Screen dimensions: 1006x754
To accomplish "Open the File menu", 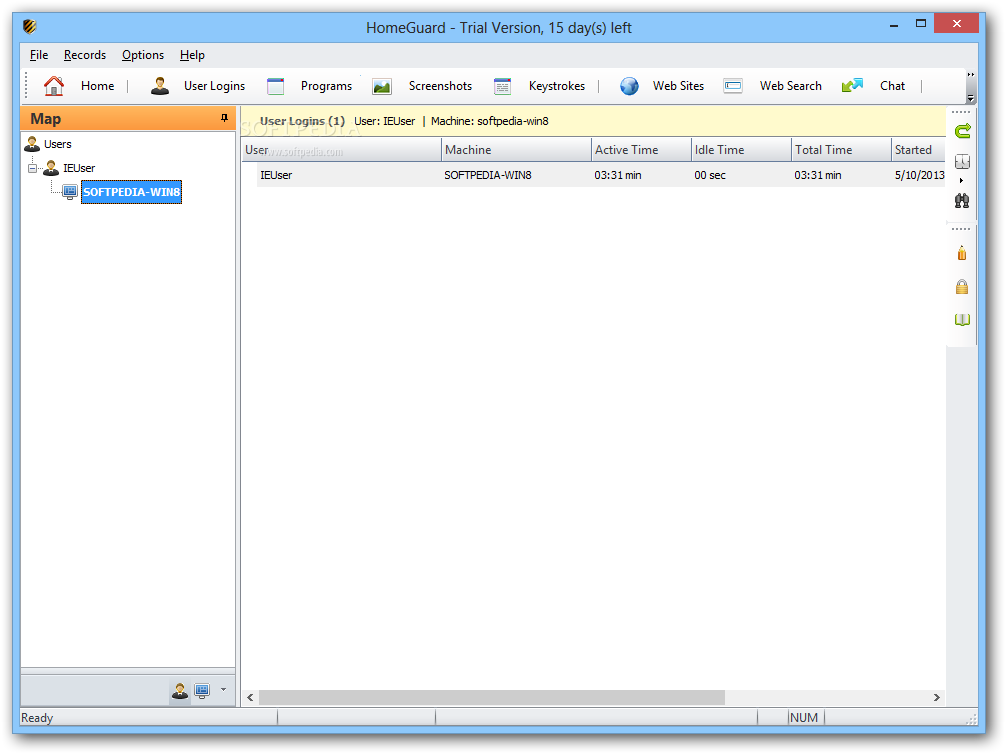I will click(38, 55).
